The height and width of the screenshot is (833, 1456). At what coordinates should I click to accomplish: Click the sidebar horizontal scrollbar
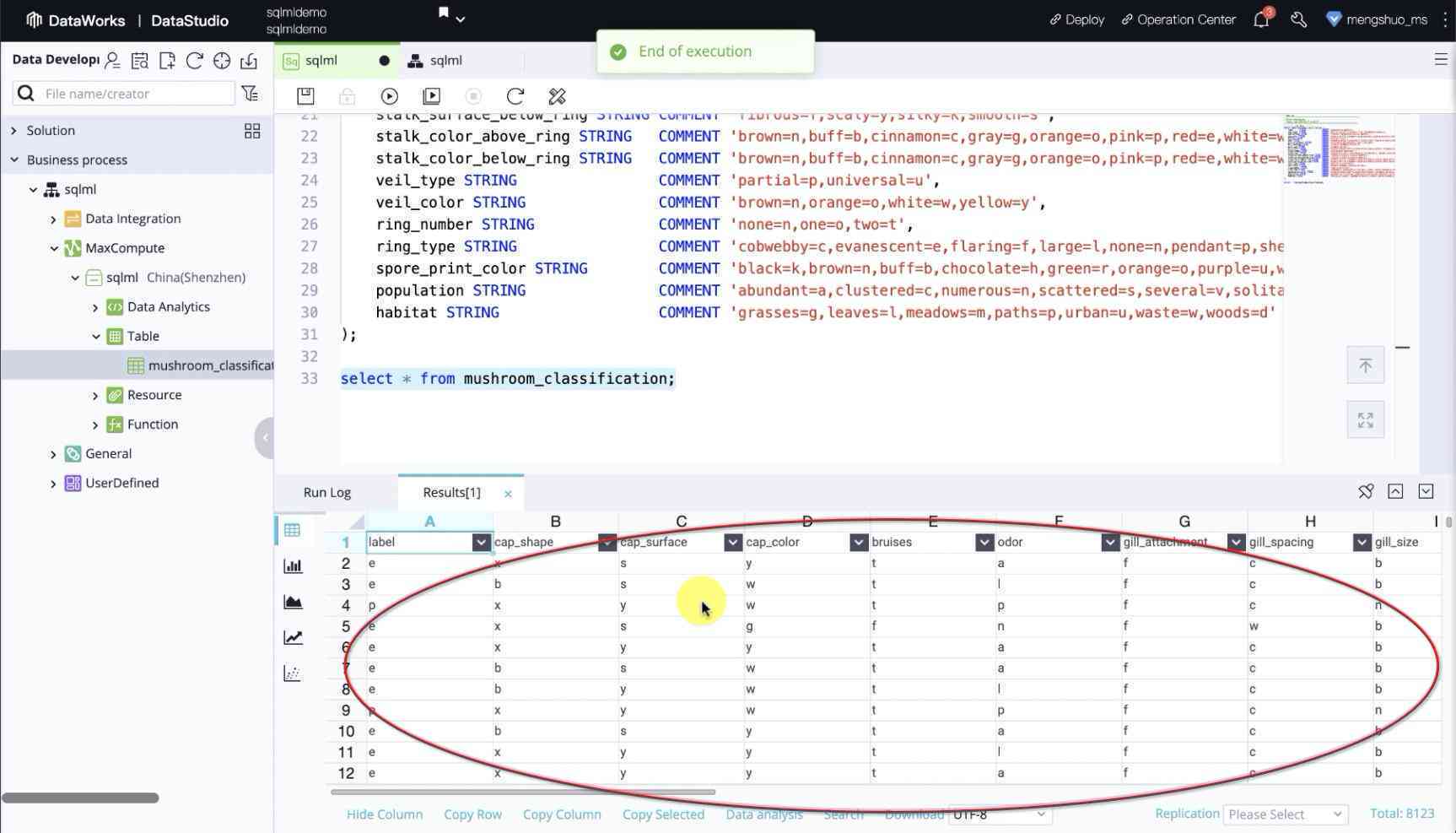click(x=80, y=798)
